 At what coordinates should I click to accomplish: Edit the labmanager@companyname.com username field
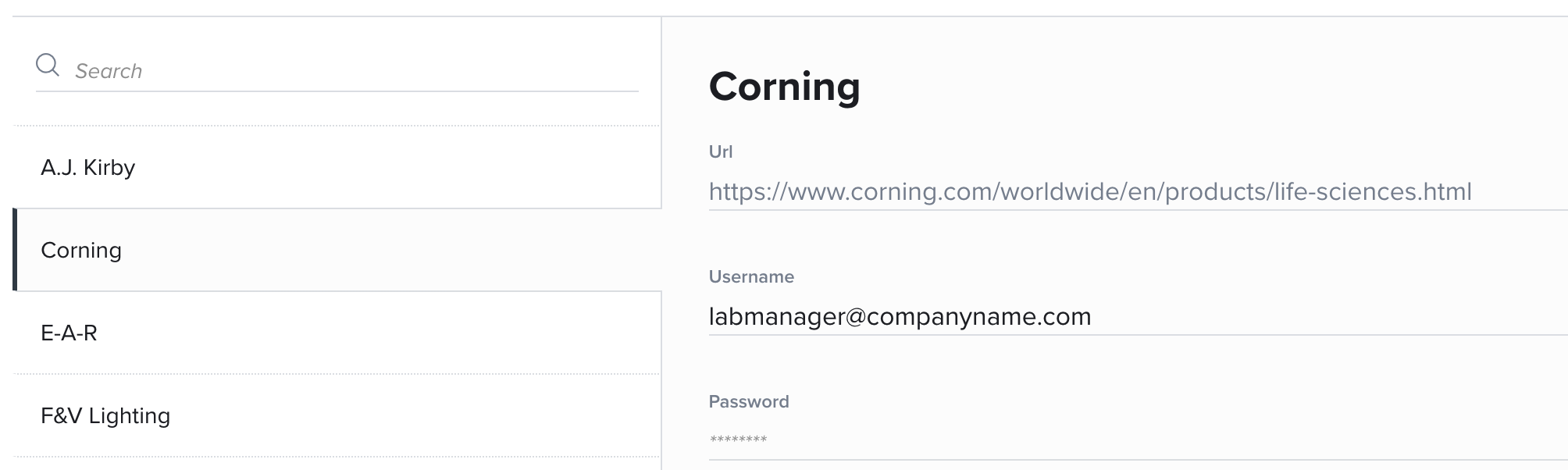click(1138, 316)
